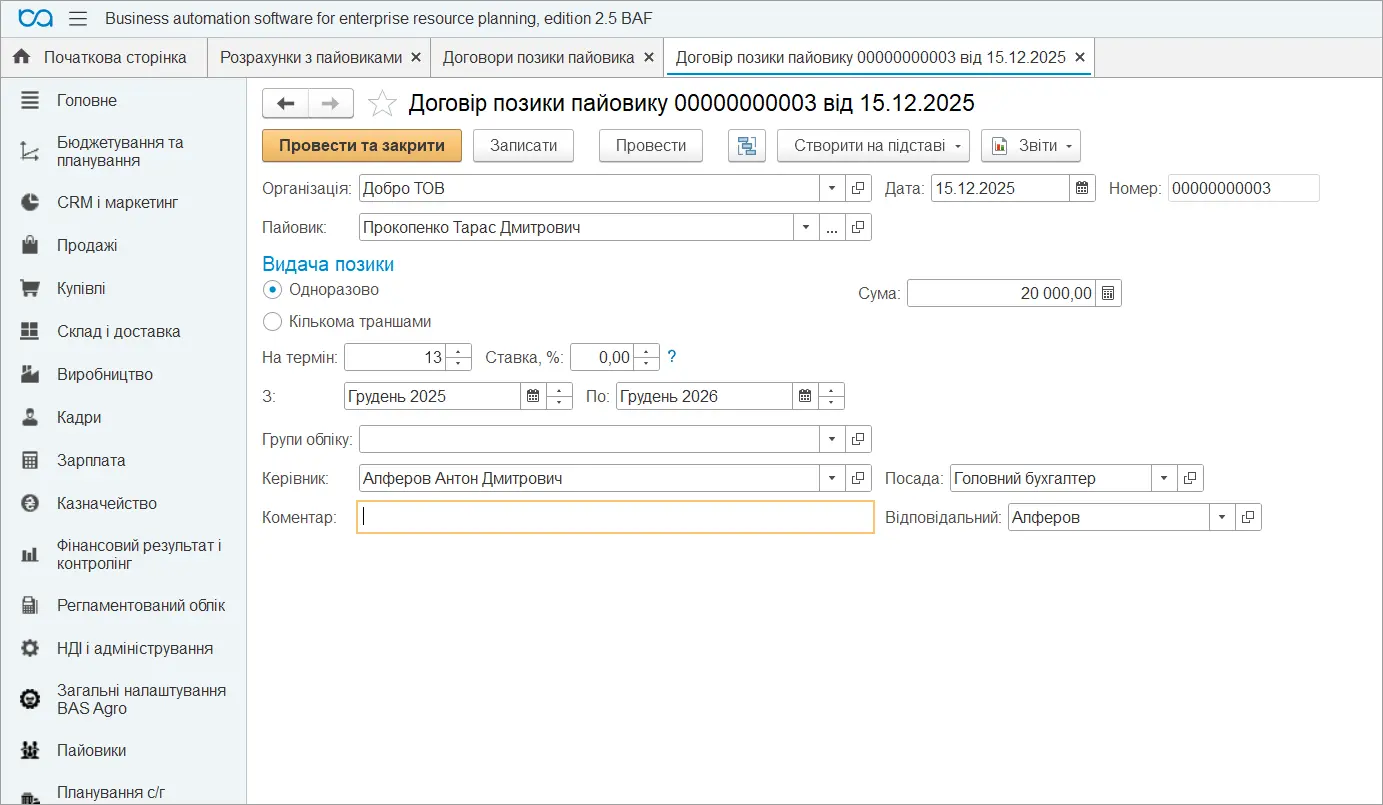Open Відповідальний record with open button
The height and width of the screenshot is (805, 1383).
pos(1248,517)
